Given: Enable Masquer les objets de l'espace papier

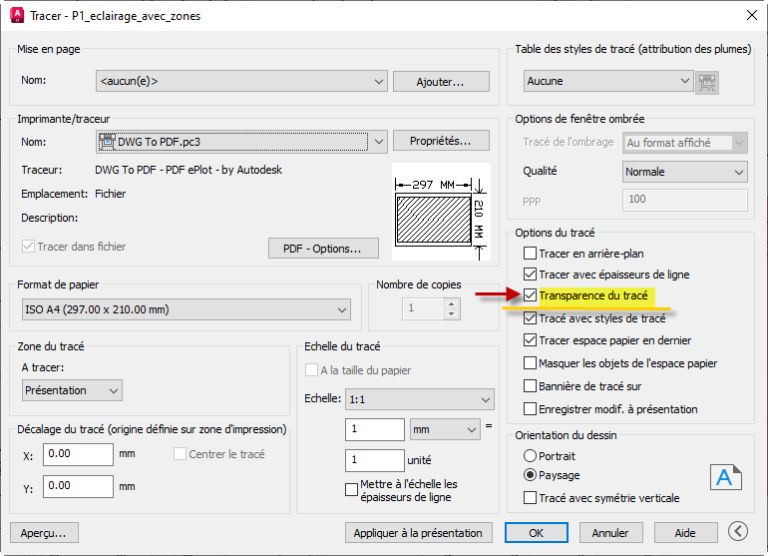Looking at the screenshot, I should (x=530, y=363).
